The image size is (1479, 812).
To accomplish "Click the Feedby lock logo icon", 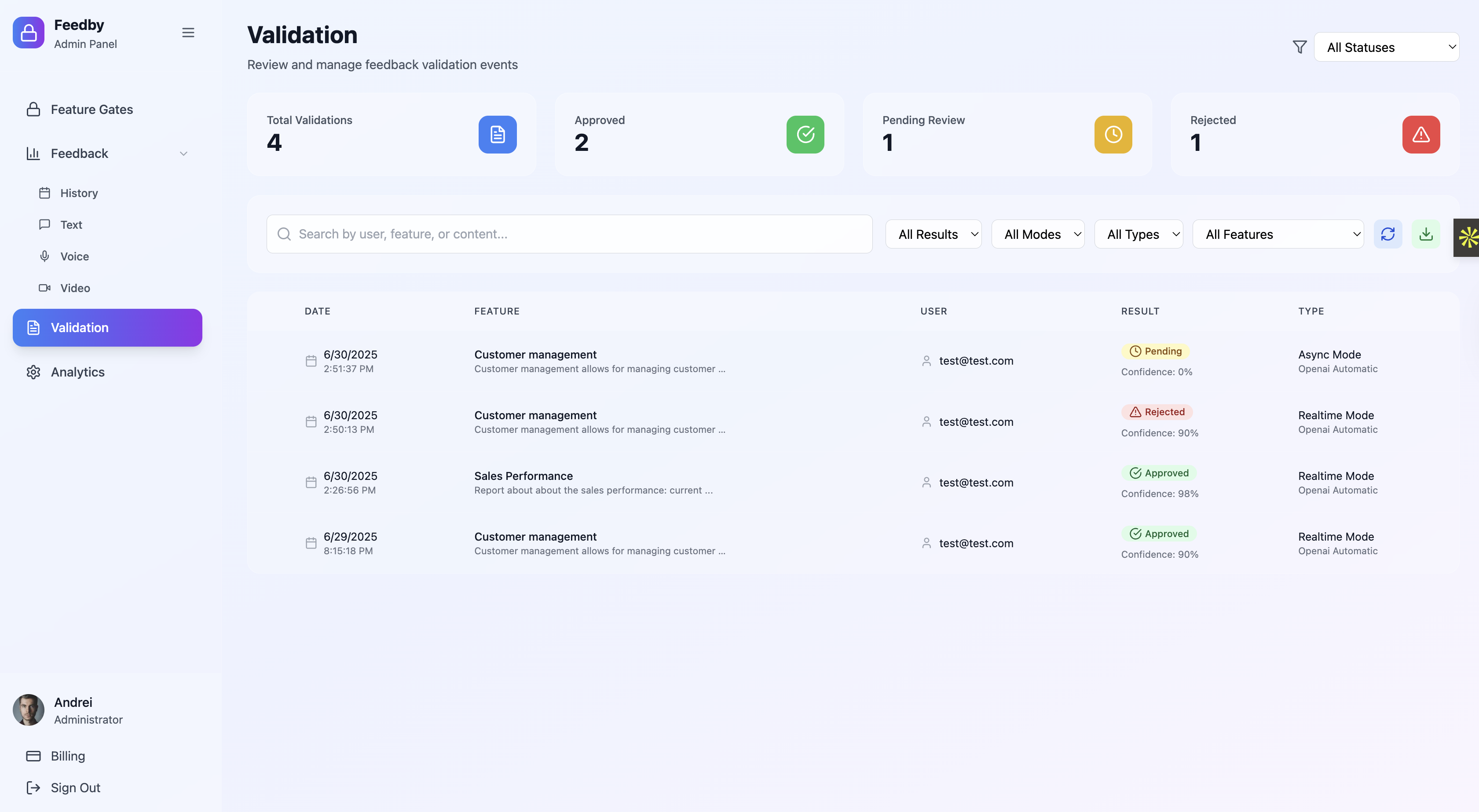I will 29,33.
